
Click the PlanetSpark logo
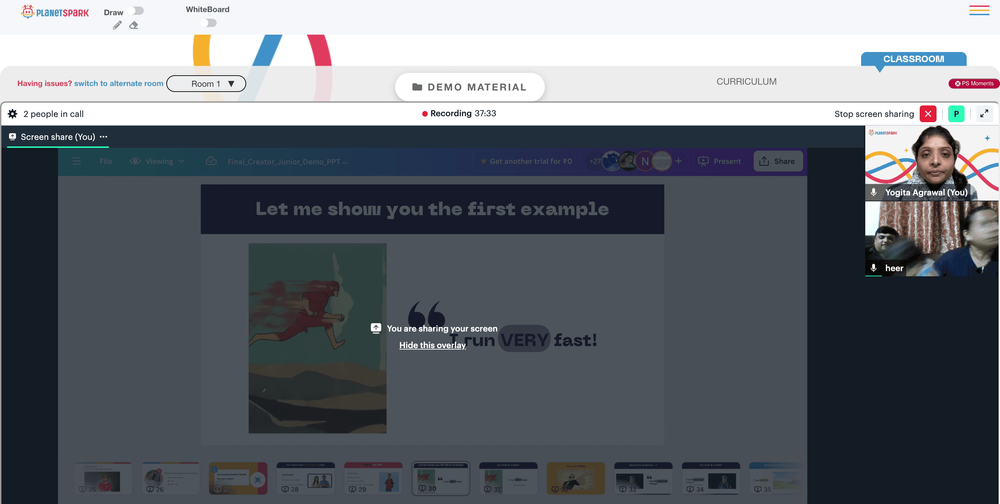click(55, 11)
